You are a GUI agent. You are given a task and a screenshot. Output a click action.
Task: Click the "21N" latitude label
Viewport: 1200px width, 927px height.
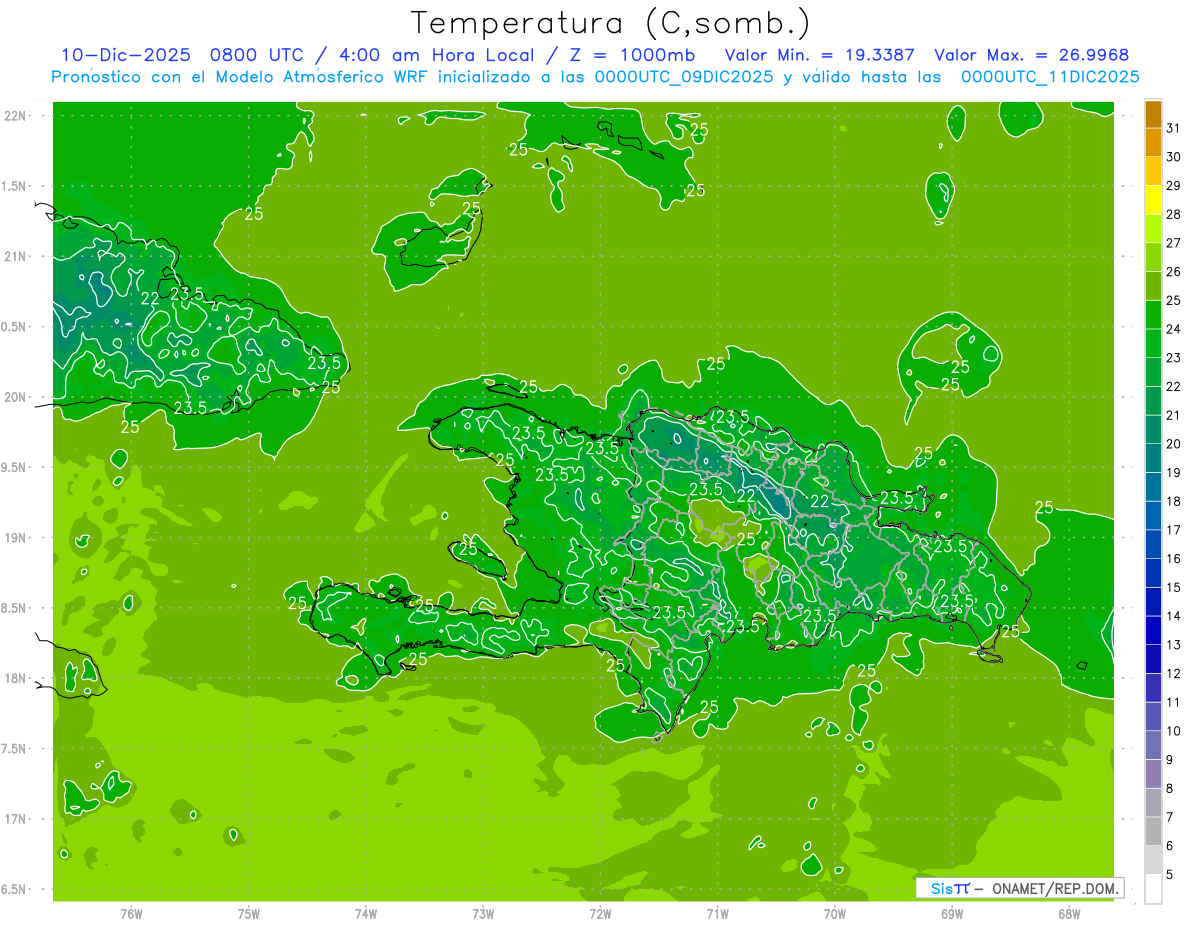pyautogui.click(x=16, y=256)
